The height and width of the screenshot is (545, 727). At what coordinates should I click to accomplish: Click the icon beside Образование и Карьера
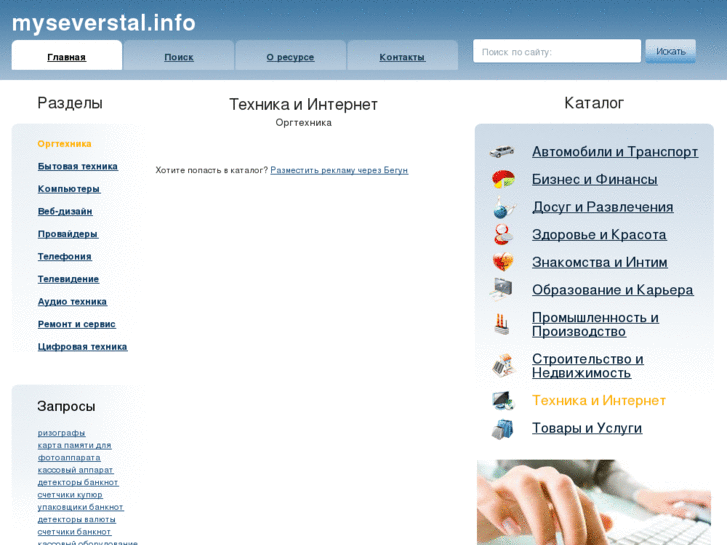pos(502,289)
